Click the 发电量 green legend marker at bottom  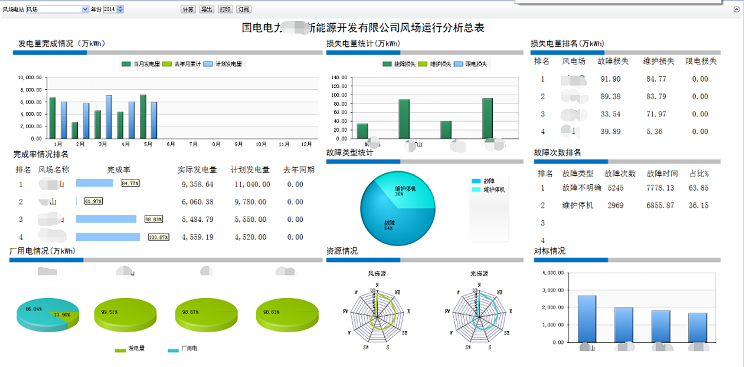121,350
